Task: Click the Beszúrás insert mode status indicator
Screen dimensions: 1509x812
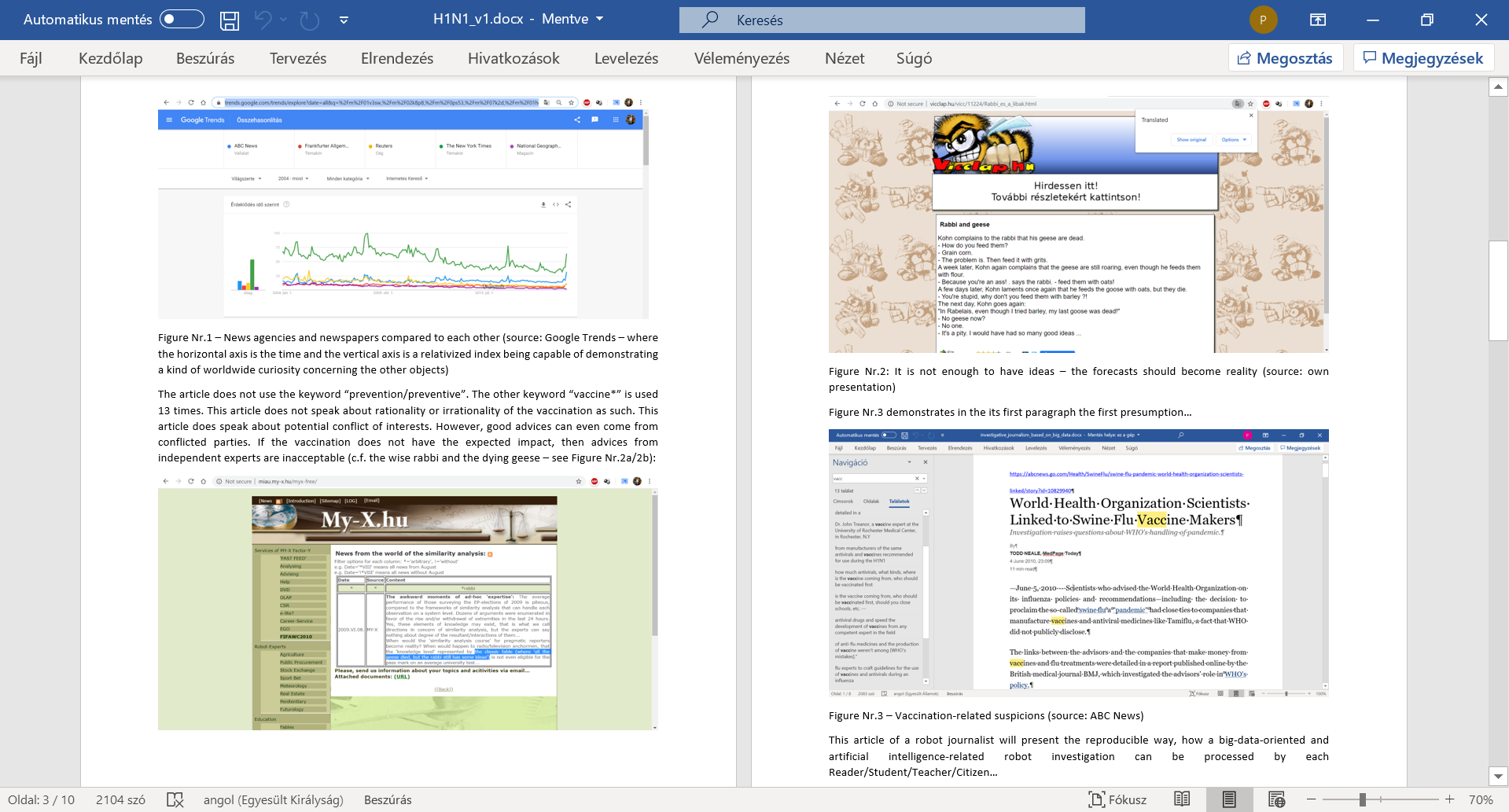Action: tap(388, 799)
